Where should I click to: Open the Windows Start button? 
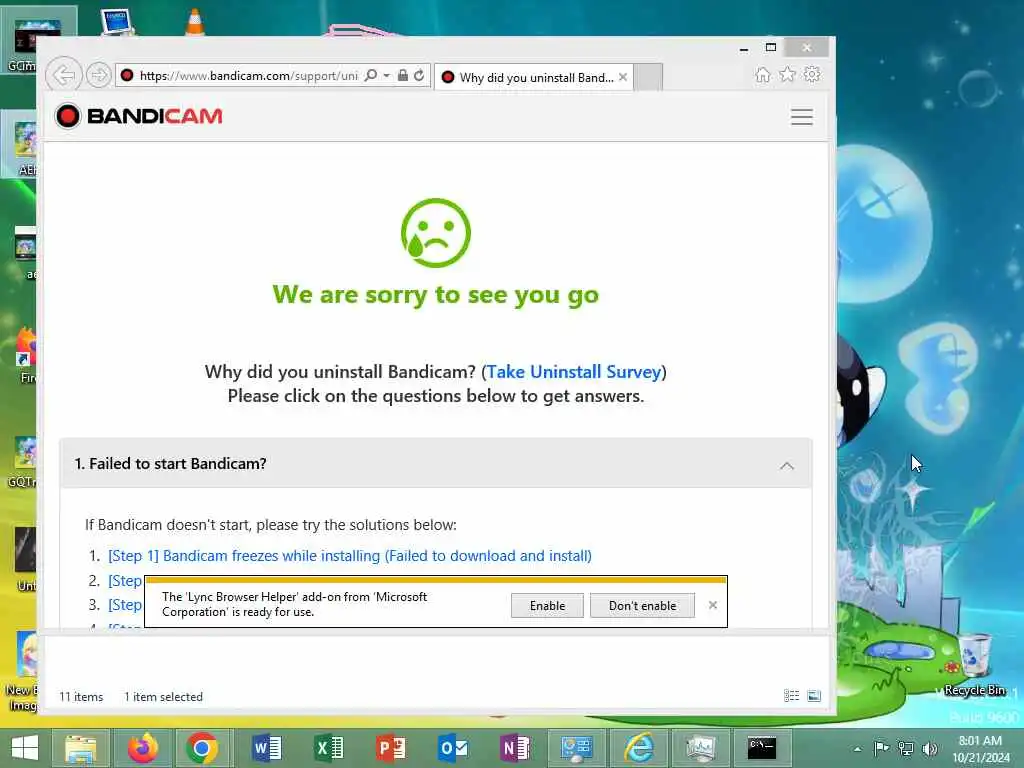25,748
